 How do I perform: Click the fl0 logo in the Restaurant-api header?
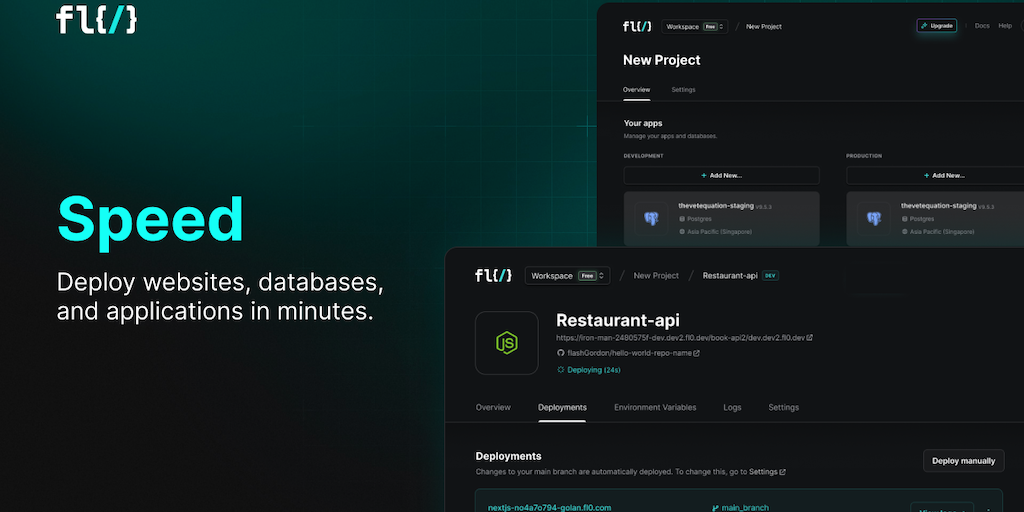coord(493,275)
